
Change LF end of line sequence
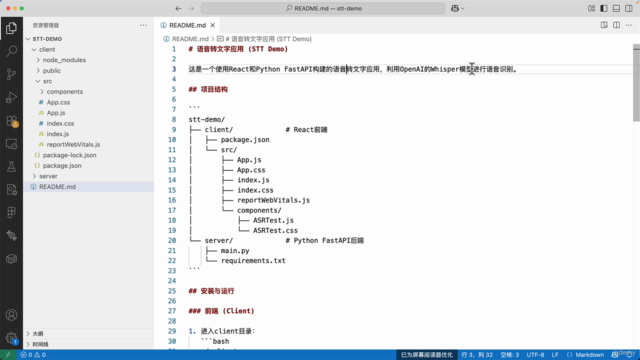coord(555,355)
